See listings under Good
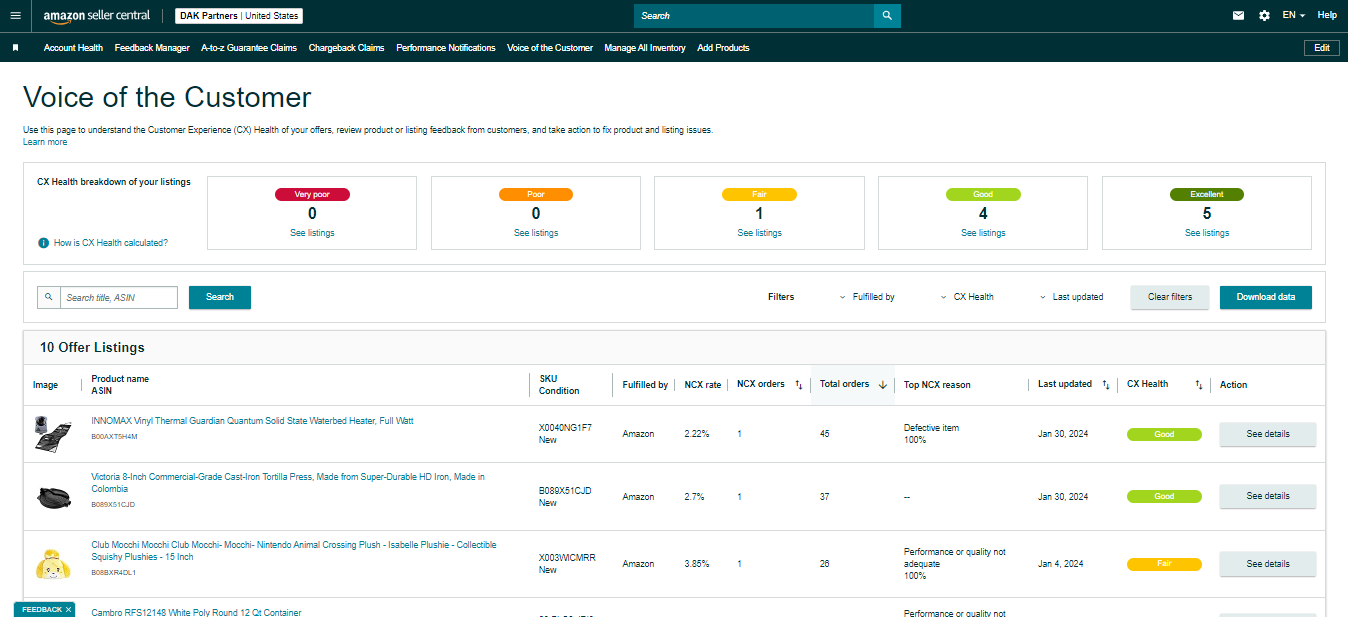The width and height of the screenshot is (1348, 617). coord(983,233)
